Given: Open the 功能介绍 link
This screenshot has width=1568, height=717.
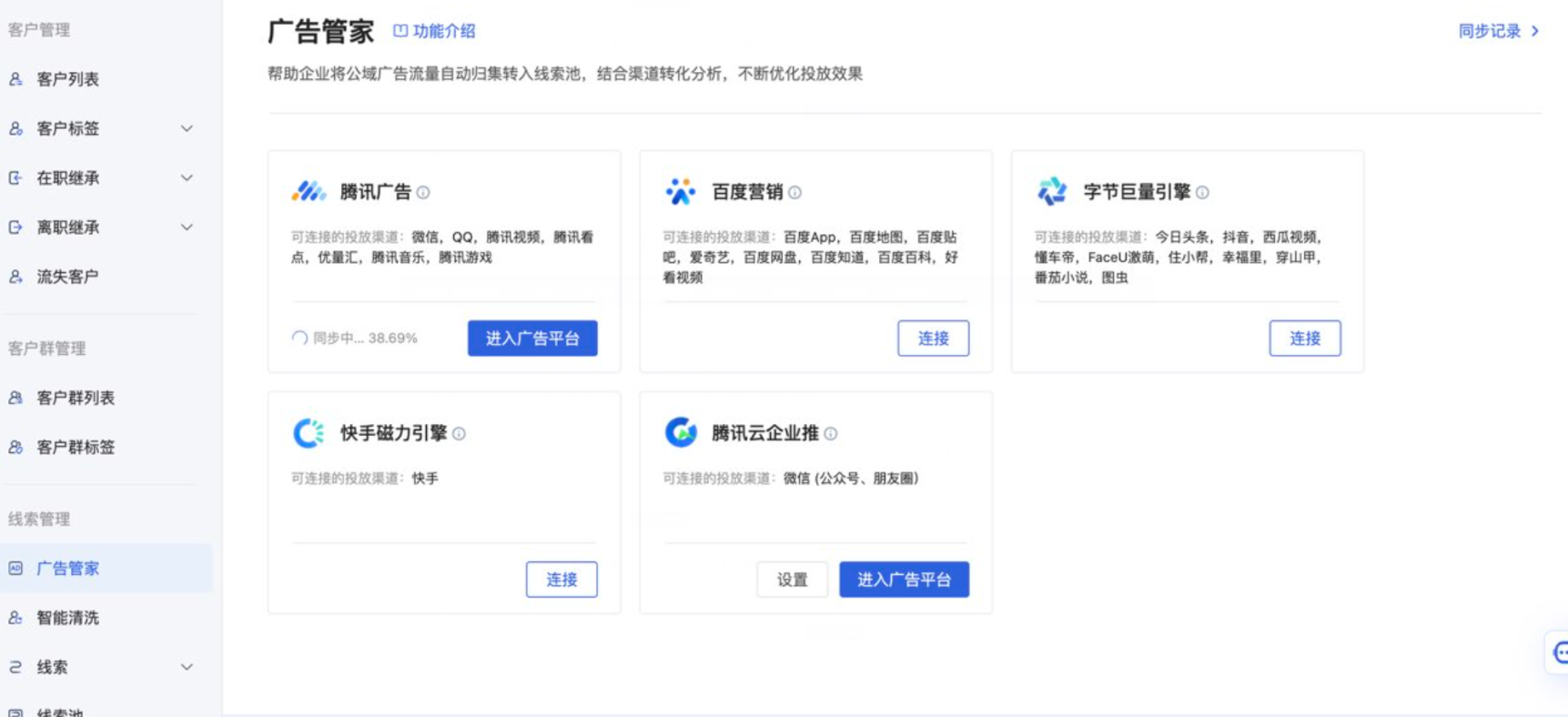Looking at the screenshot, I should point(434,31).
